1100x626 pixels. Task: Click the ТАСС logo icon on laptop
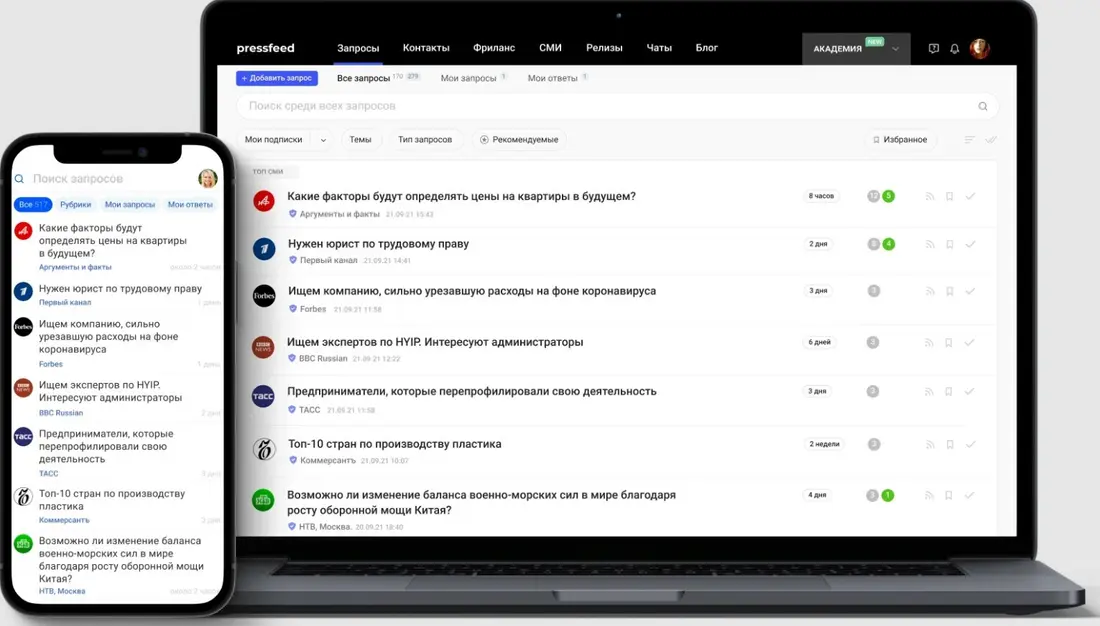(263, 396)
